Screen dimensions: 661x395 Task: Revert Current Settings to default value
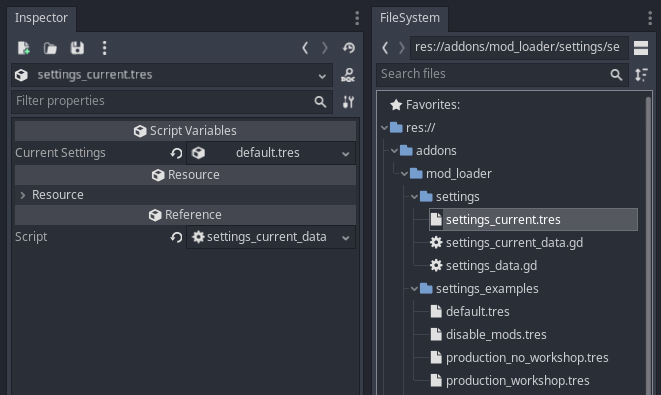(176, 153)
